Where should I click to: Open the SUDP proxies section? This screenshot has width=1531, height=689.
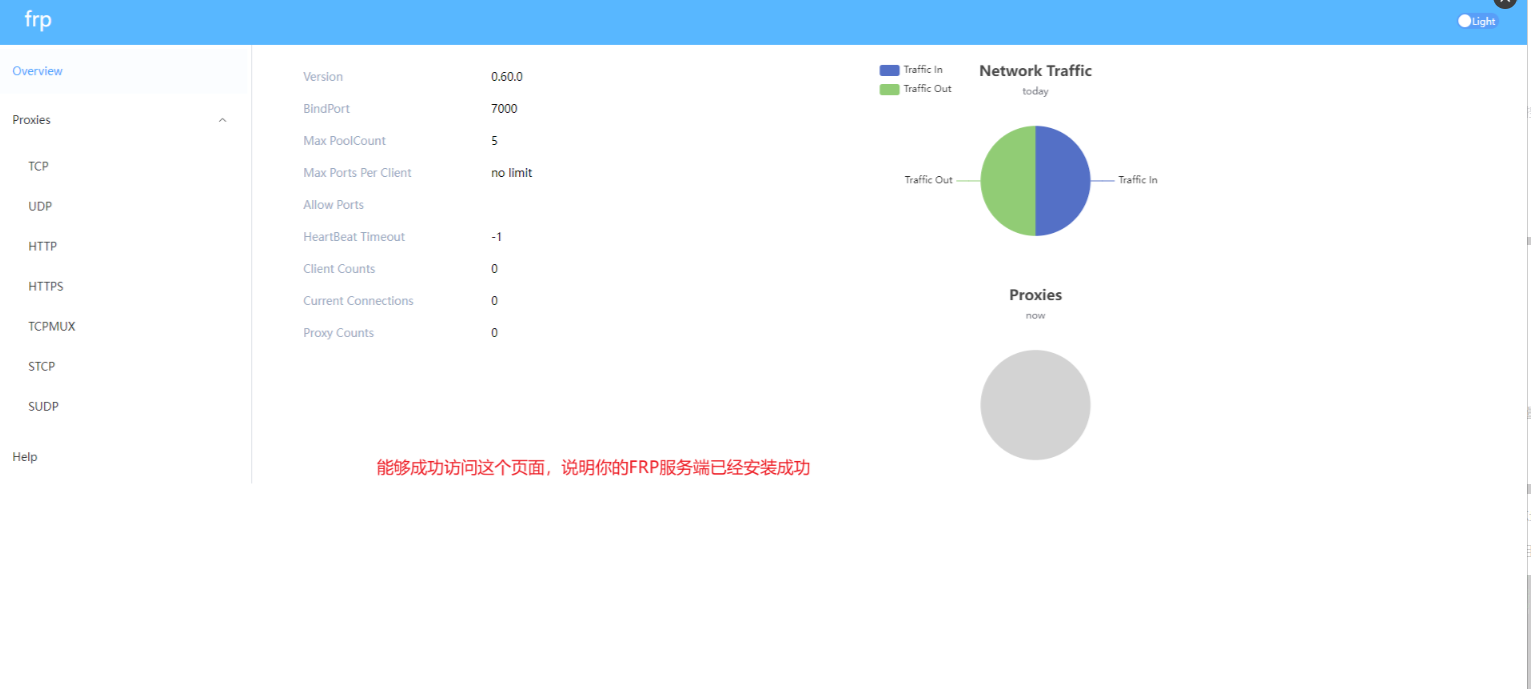tap(43, 406)
